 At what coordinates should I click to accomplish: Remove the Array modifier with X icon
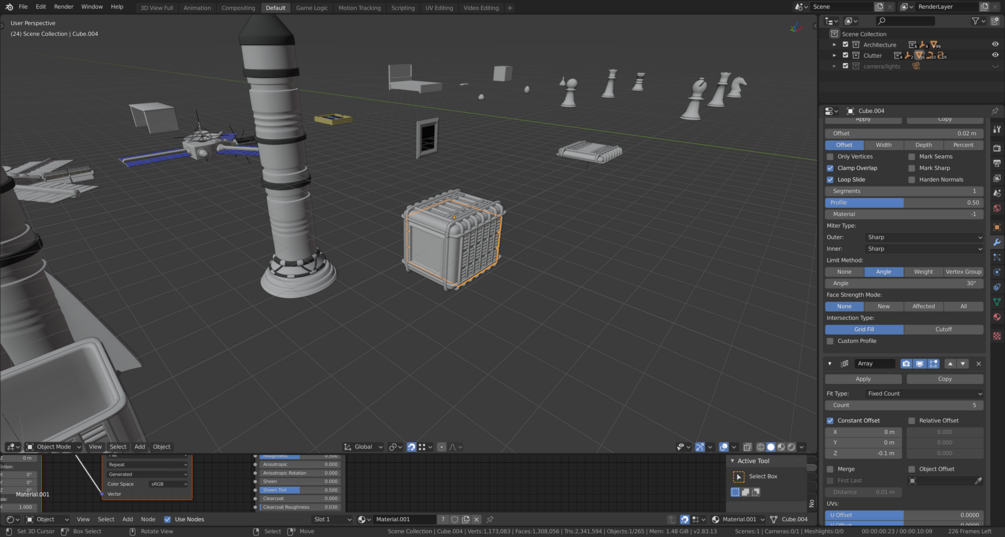click(x=978, y=363)
